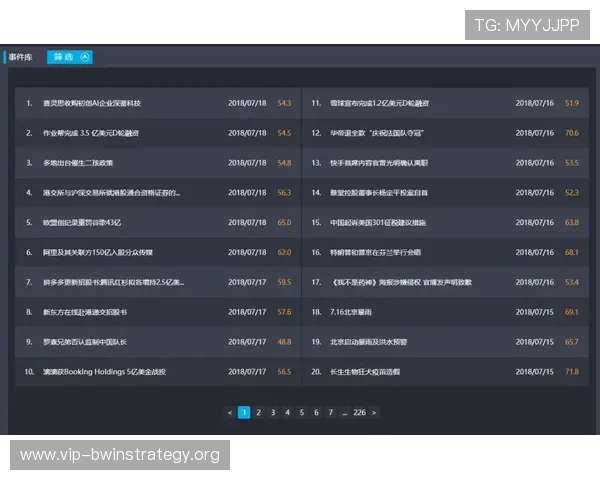The height and width of the screenshot is (480, 600).
Task: Open event 16 about 特朗普 and 普京 meeting
Action: click(375, 253)
